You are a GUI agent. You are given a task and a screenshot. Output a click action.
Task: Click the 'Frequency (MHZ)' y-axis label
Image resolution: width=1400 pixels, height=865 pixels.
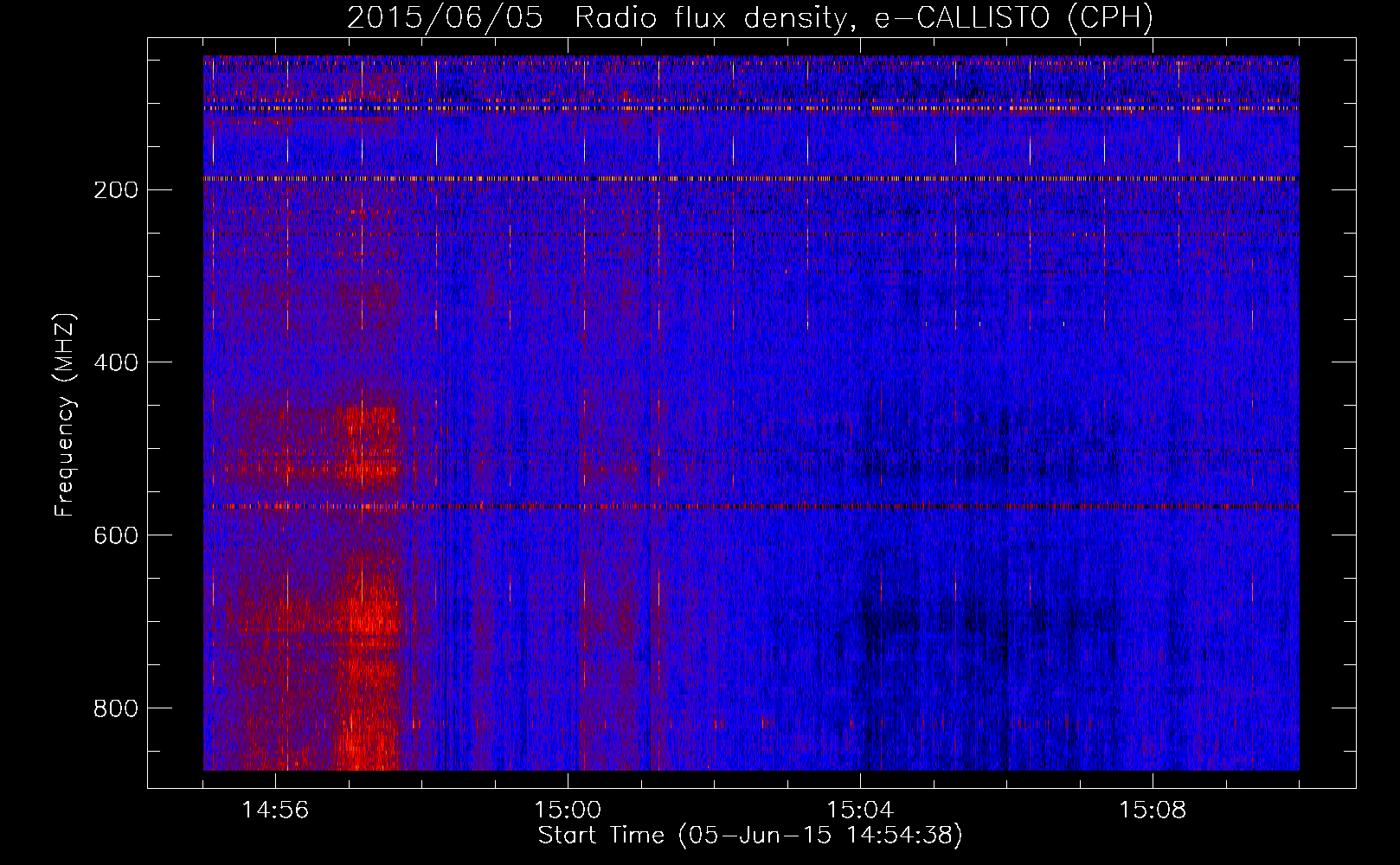(65, 415)
